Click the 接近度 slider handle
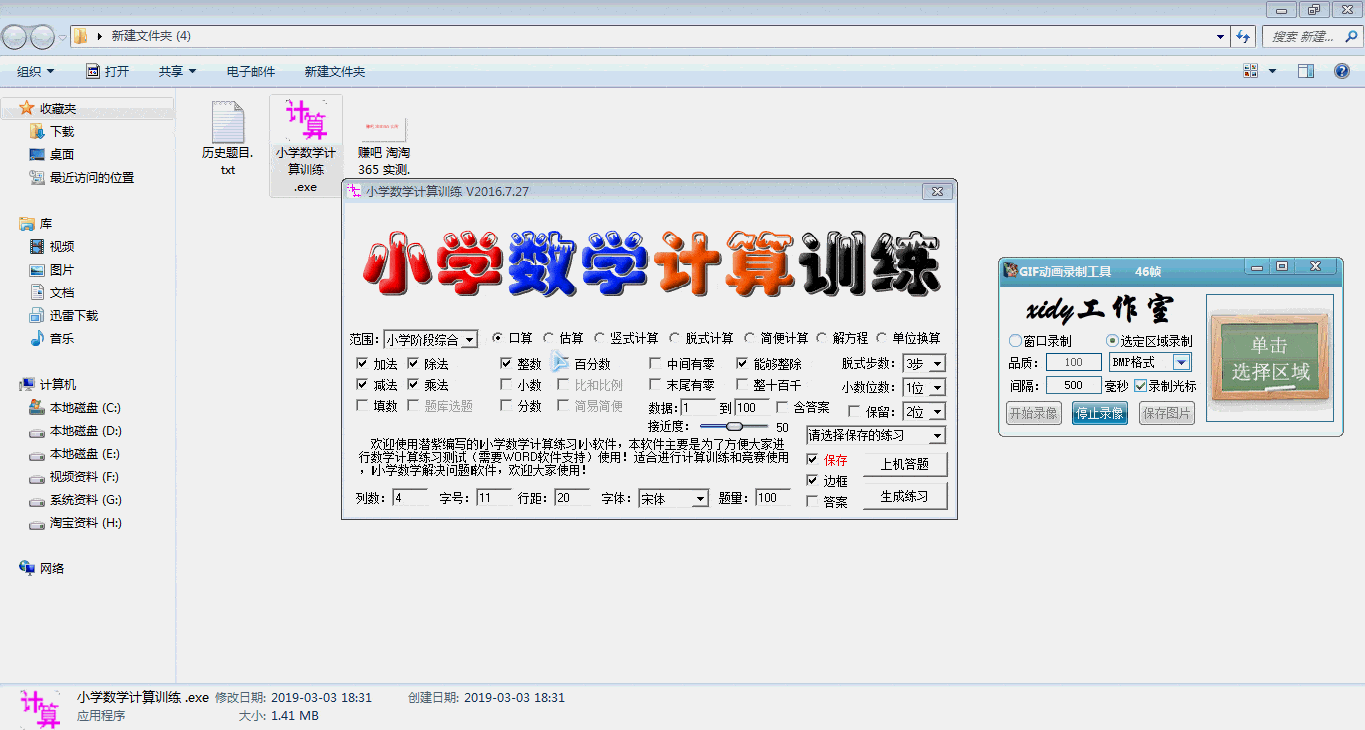 (x=735, y=427)
